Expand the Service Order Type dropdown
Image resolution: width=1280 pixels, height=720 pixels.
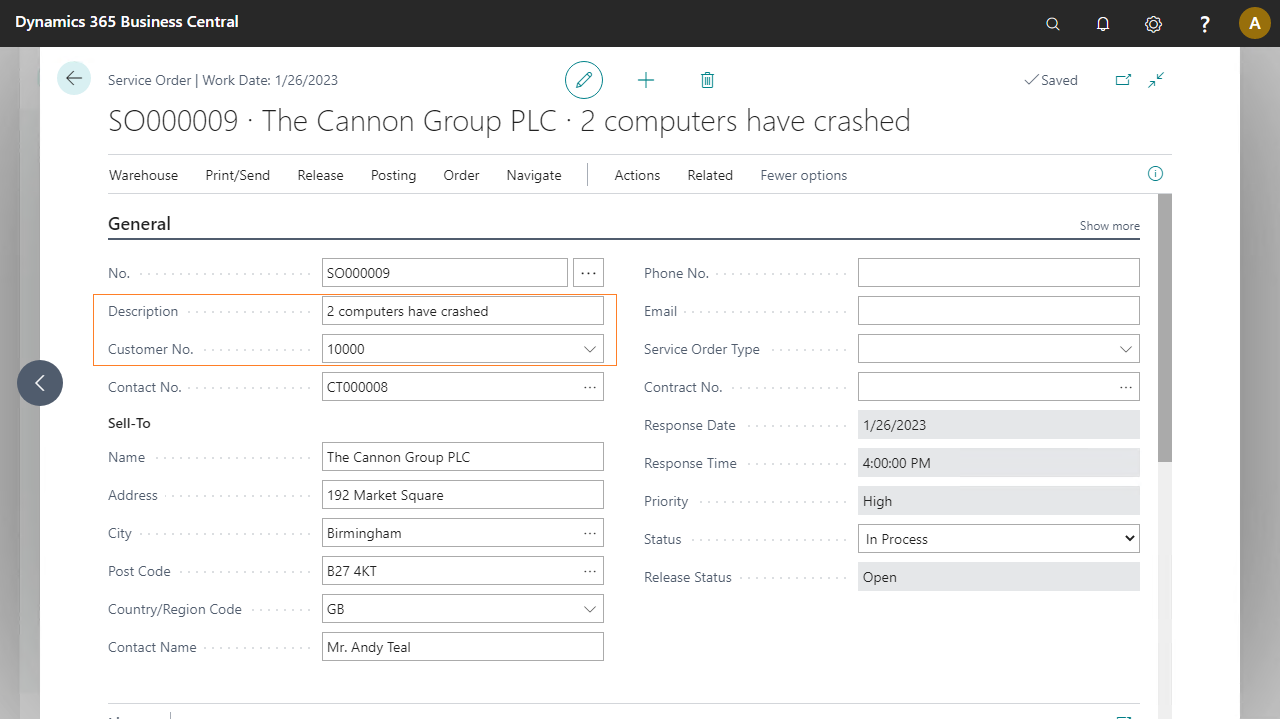coord(1126,349)
